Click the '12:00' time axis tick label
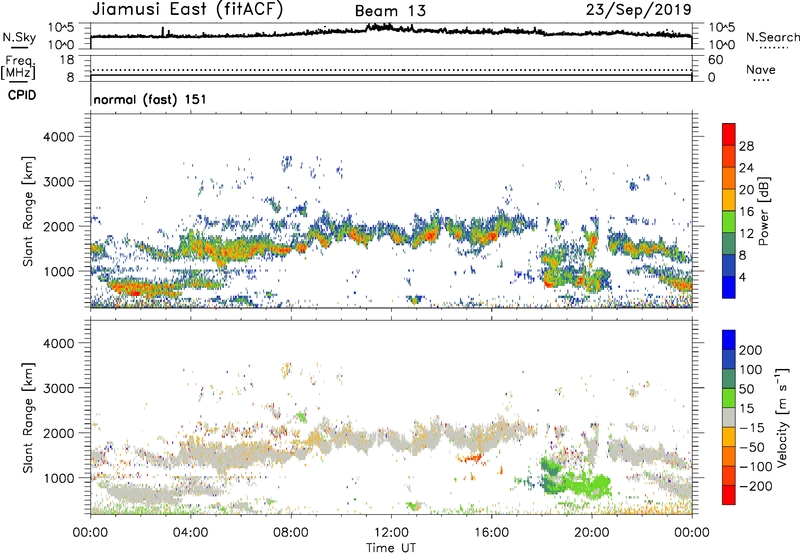 pyautogui.click(x=391, y=533)
